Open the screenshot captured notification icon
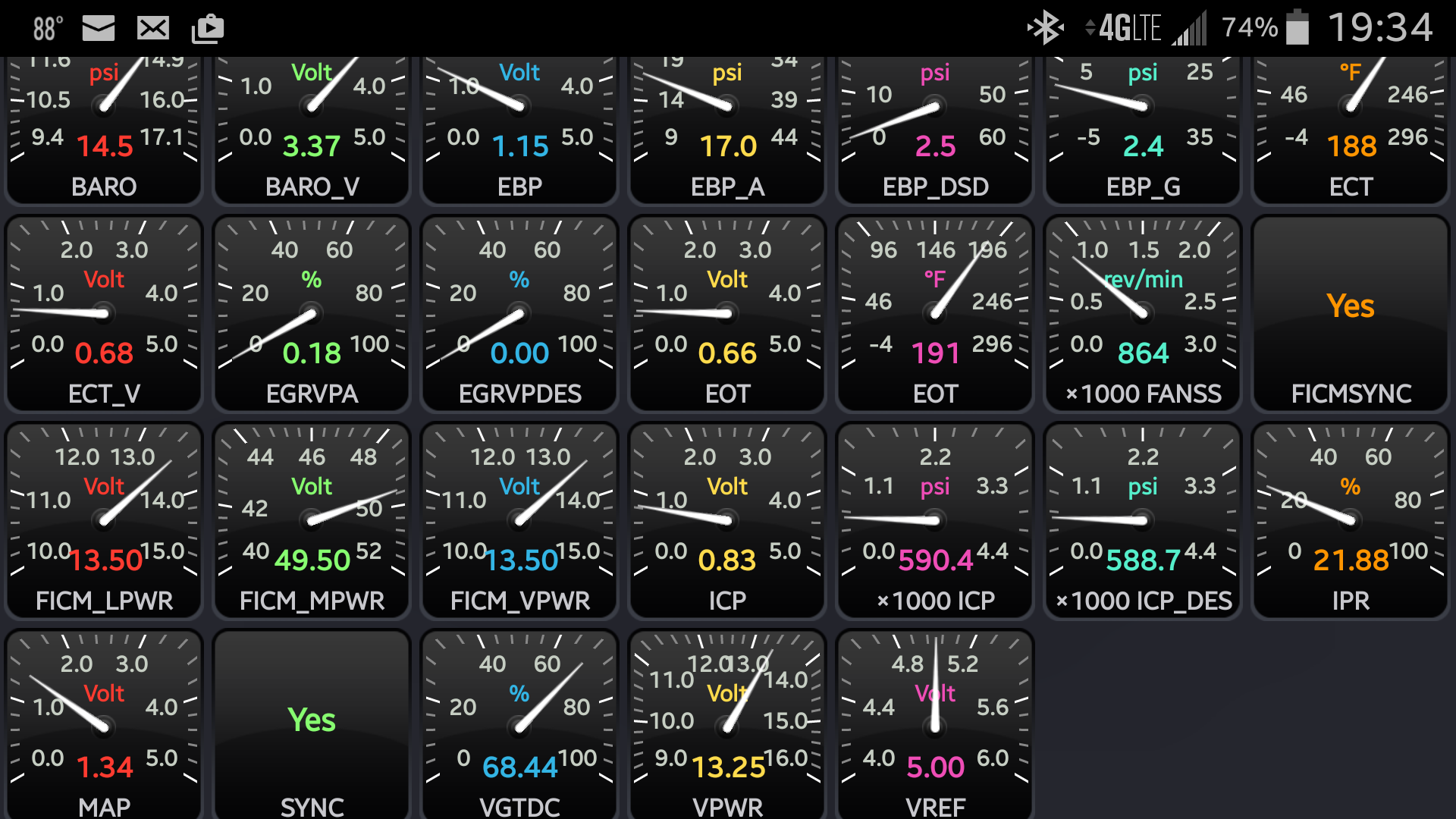 coord(206,28)
